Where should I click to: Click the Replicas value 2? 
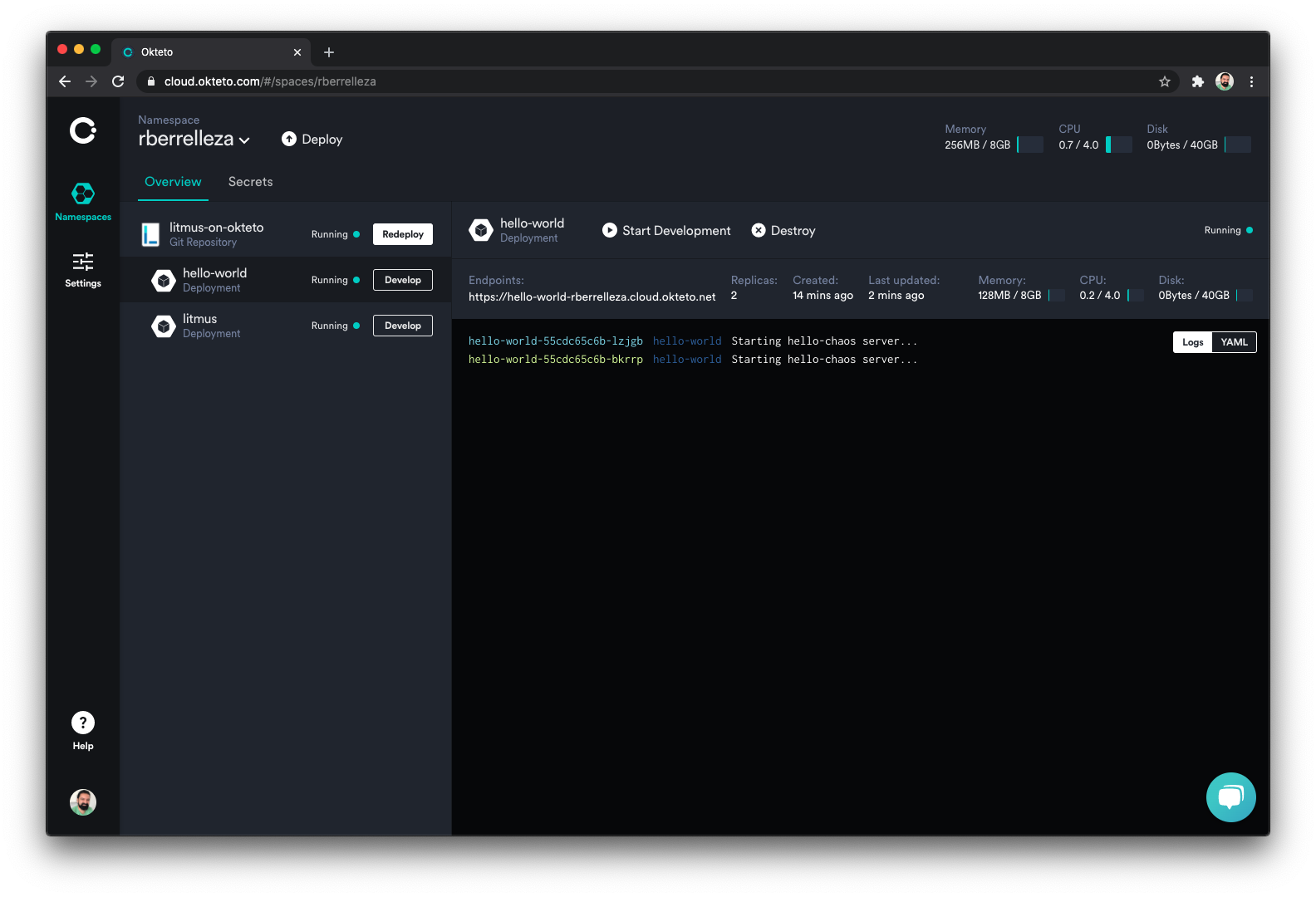coord(734,296)
